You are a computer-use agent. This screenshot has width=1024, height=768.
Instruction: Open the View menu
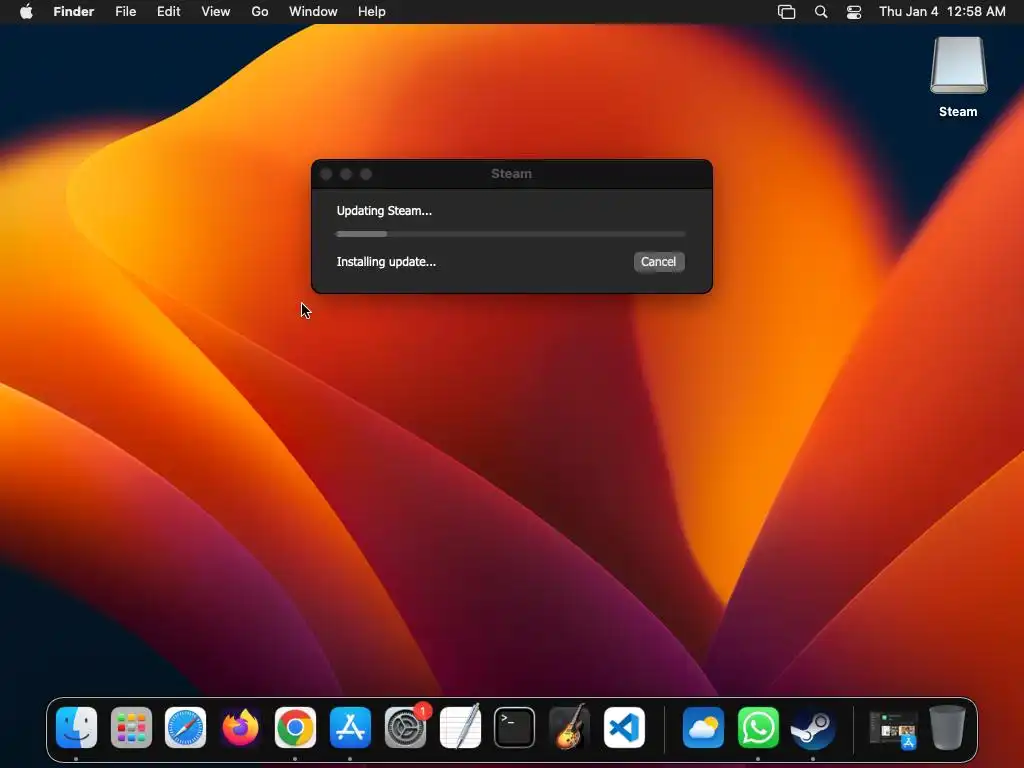coord(216,12)
